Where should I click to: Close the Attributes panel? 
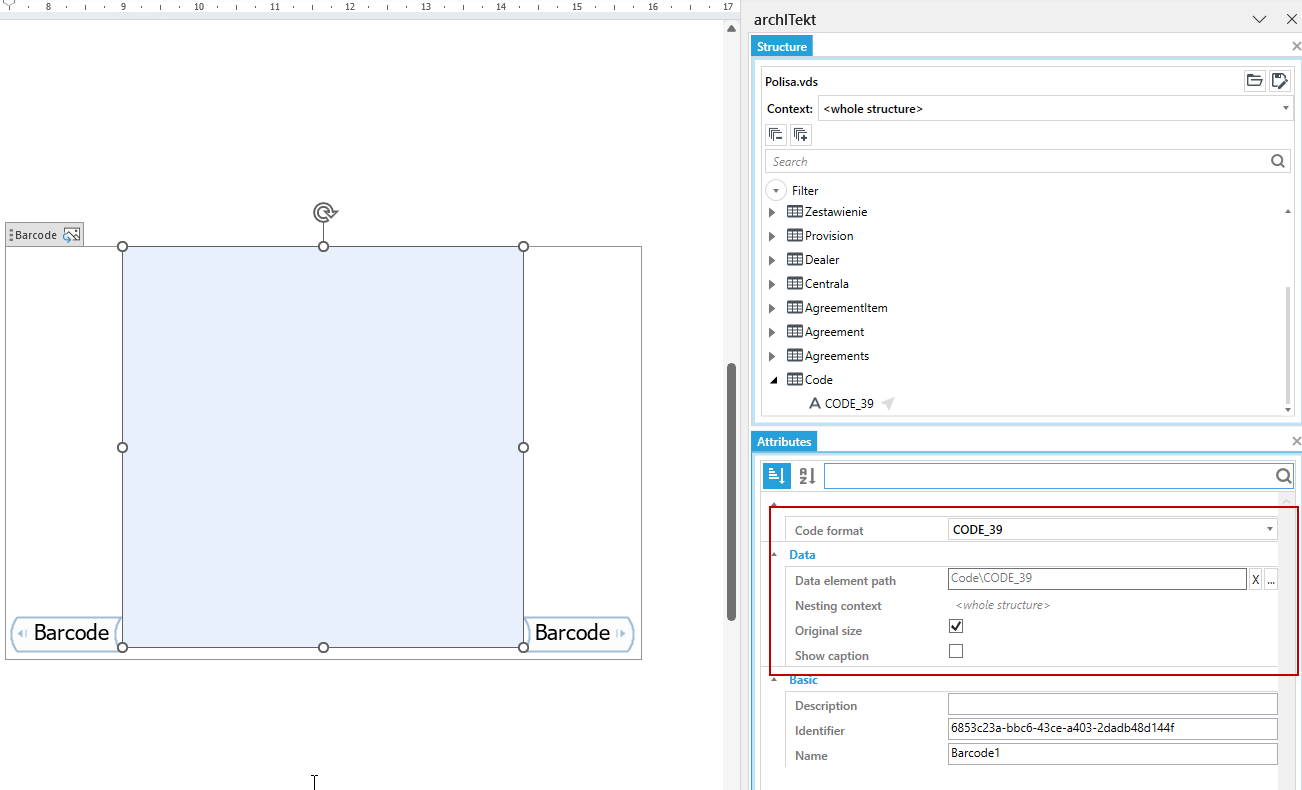coord(1296,441)
